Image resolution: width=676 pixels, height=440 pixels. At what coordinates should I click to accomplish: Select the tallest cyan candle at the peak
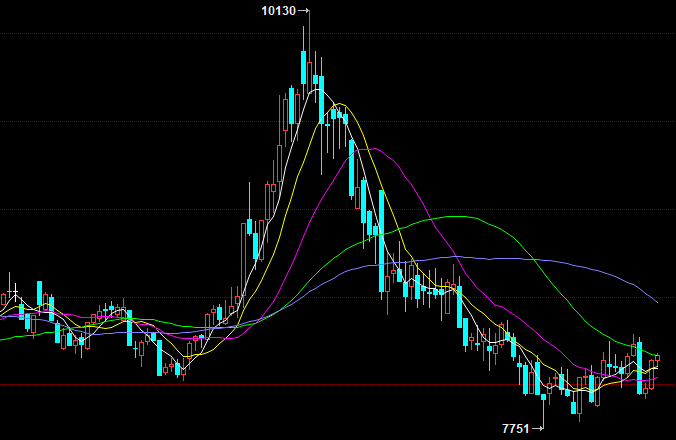(304, 66)
